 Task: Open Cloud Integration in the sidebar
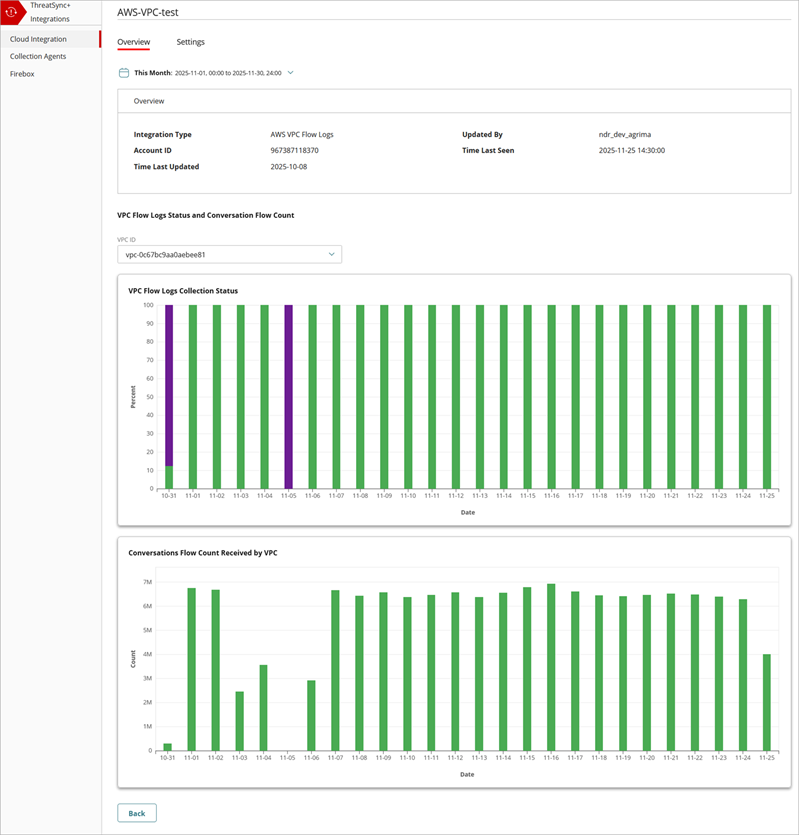click(x=40, y=39)
